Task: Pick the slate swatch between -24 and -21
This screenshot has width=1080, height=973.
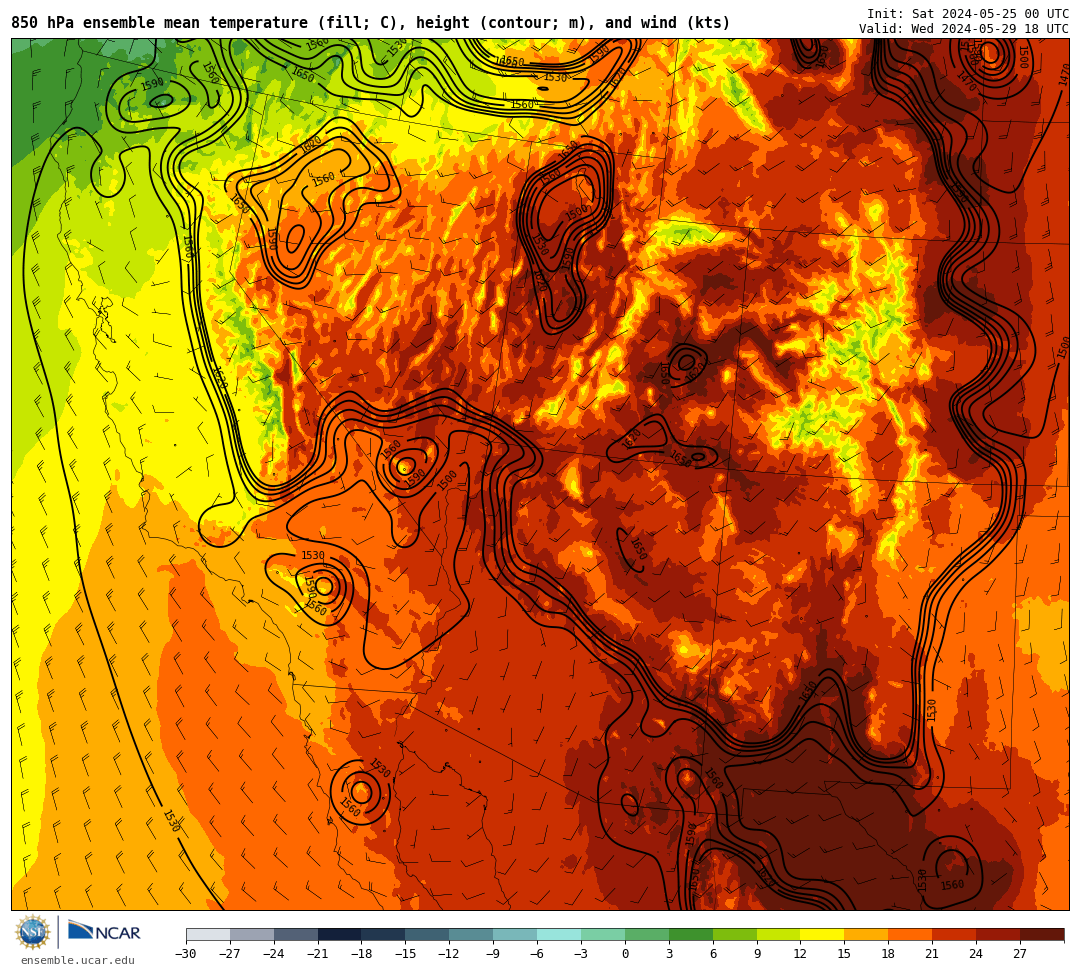Action: pyautogui.click(x=296, y=934)
